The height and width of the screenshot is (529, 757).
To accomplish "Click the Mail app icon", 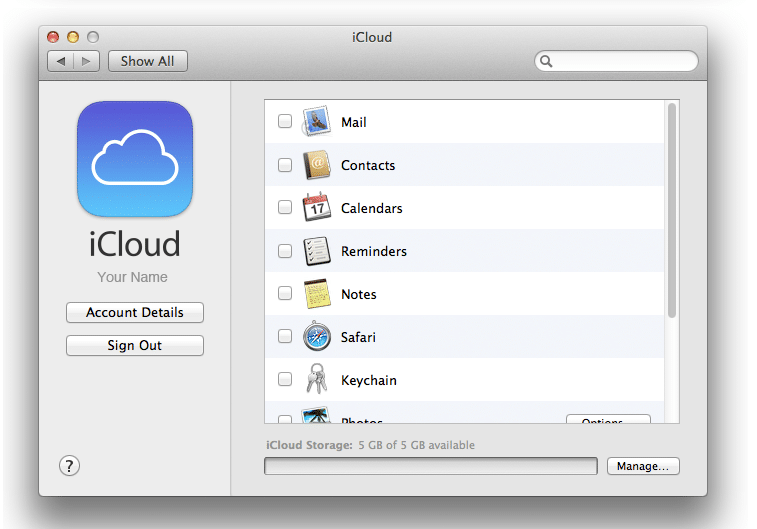I will pos(317,122).
